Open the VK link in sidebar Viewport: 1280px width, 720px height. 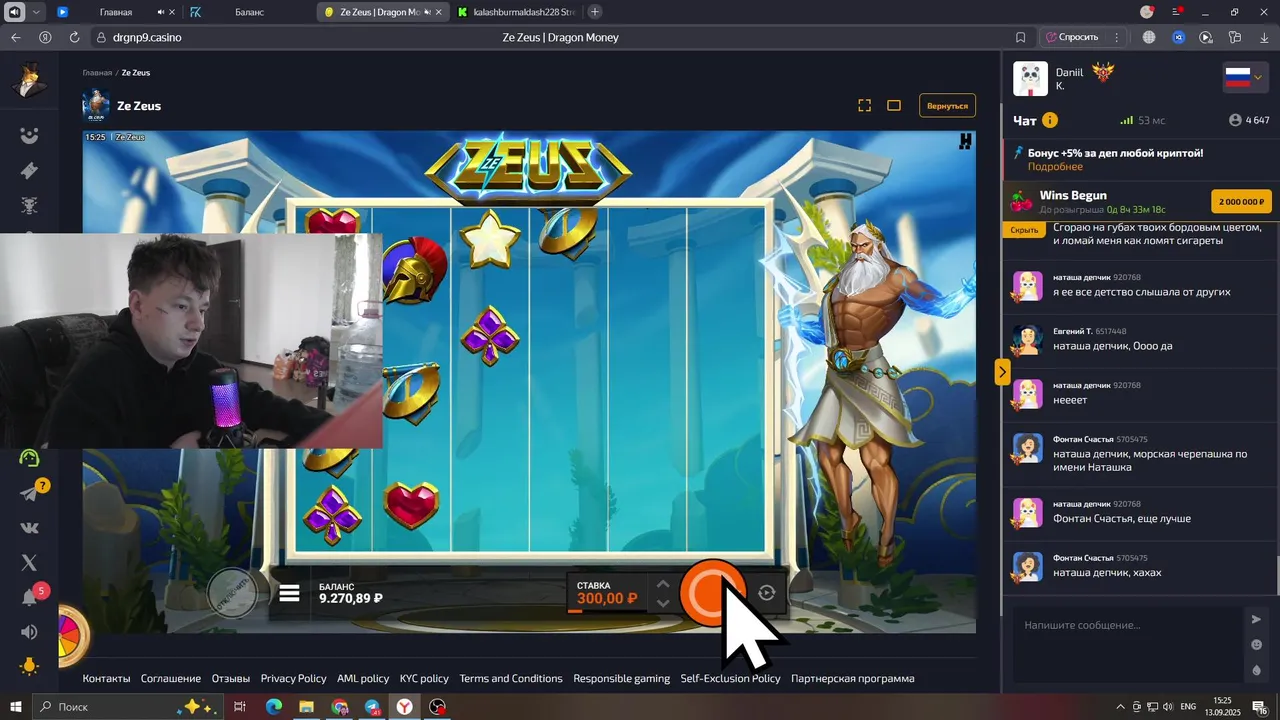(29, 528)
